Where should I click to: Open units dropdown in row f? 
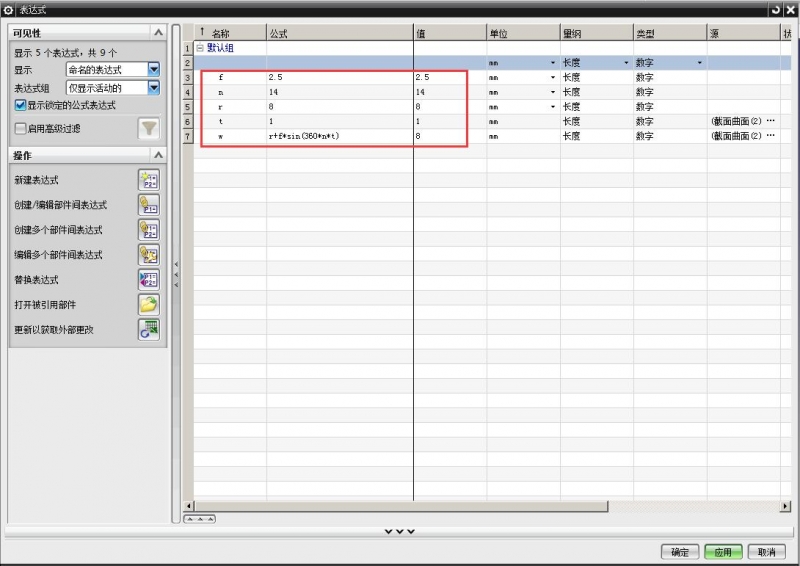point(553,78)
